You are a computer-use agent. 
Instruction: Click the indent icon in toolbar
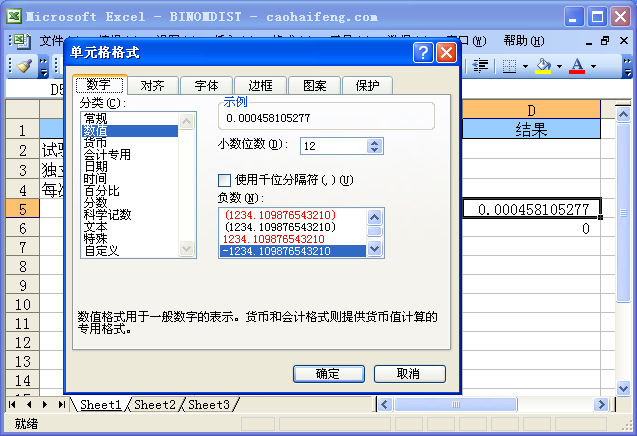point(480,66)
